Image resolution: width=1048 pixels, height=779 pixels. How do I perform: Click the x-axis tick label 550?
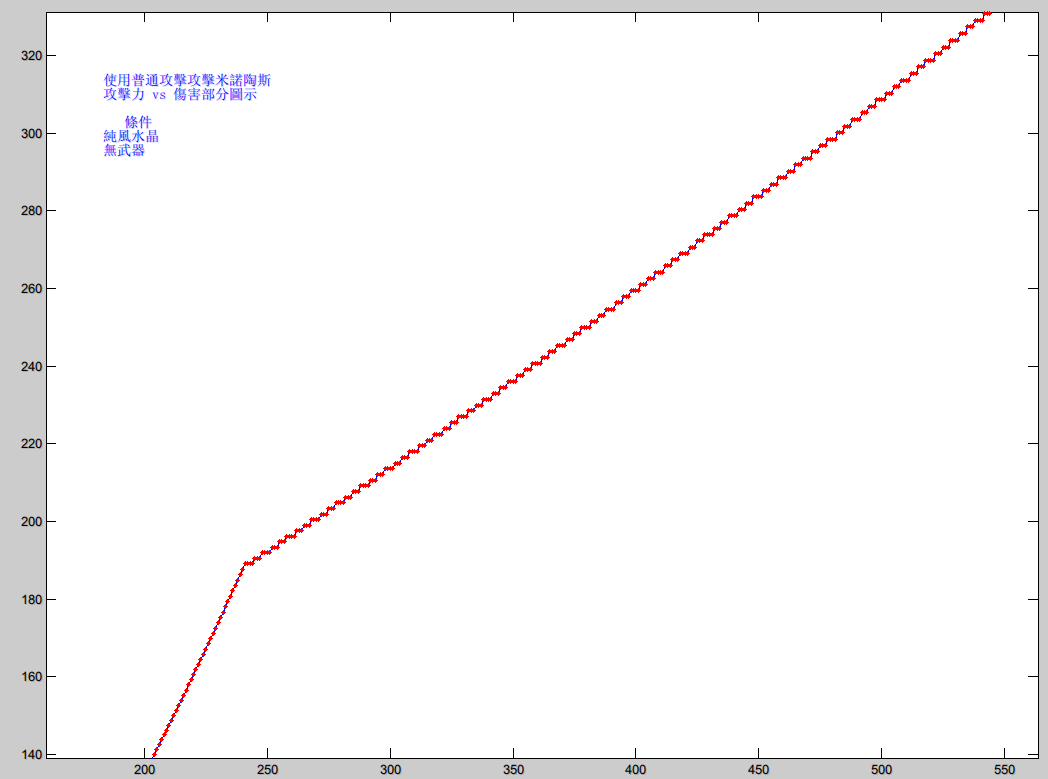1003,770
